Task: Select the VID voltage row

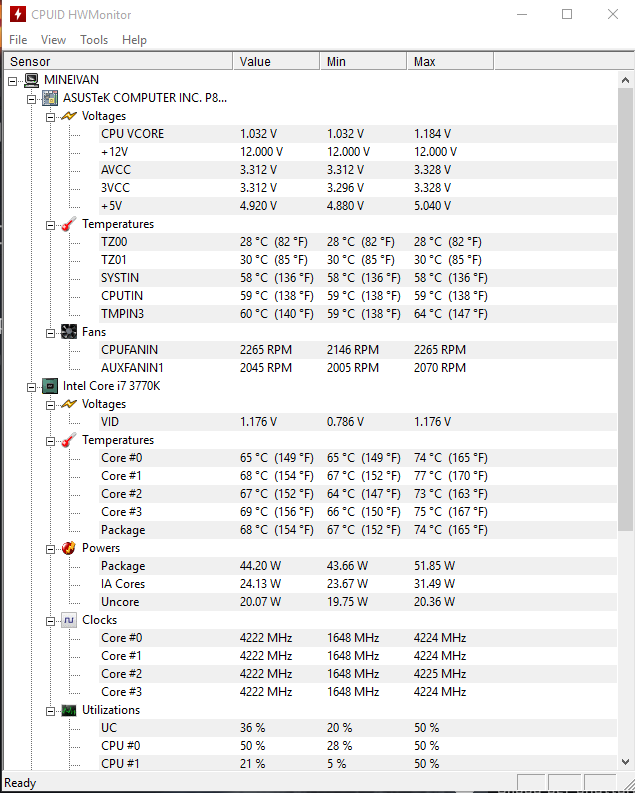Action: click(x=358, y=422)
